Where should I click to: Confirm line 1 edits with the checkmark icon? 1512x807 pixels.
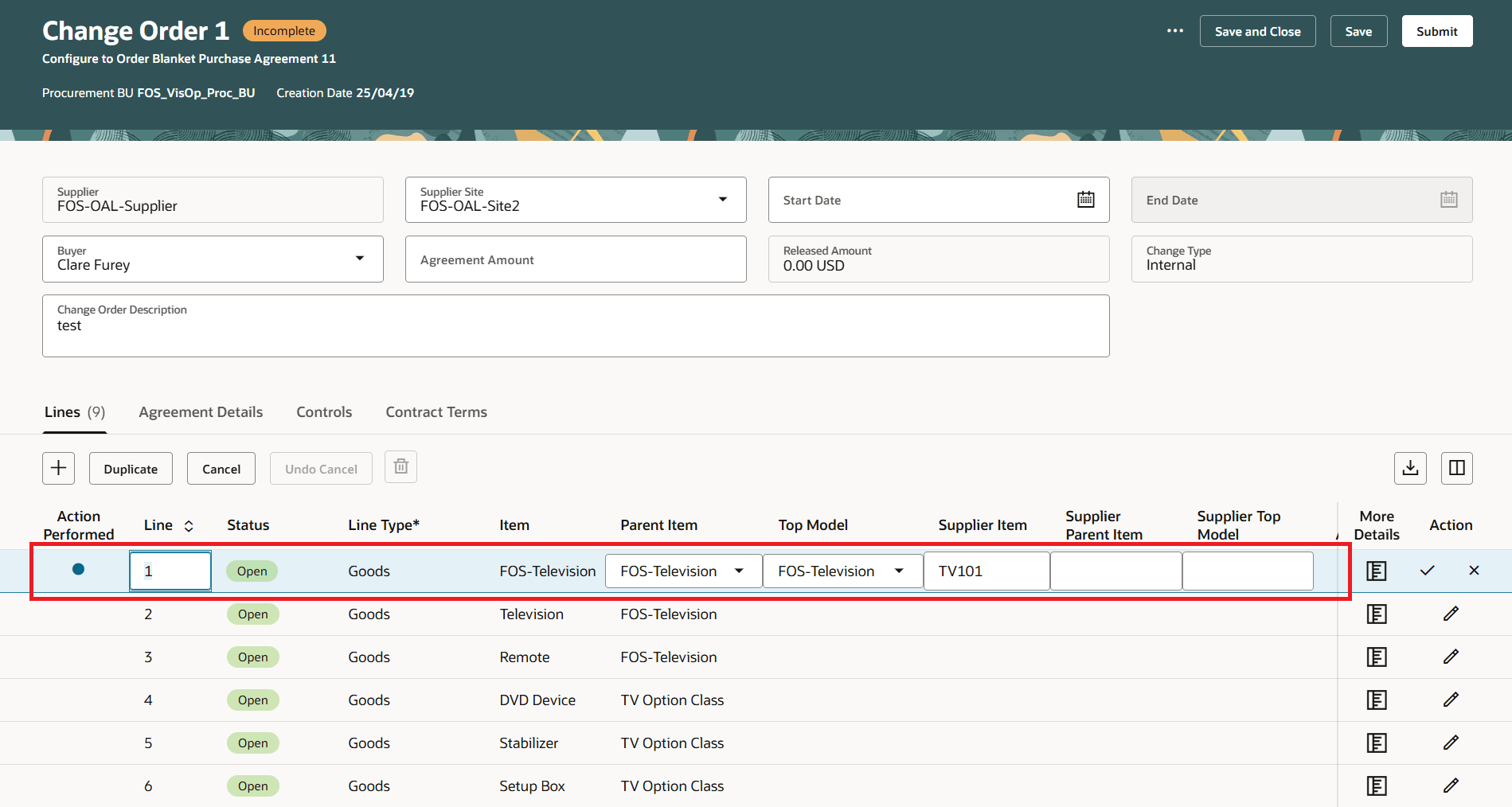tap(1427, 570)
